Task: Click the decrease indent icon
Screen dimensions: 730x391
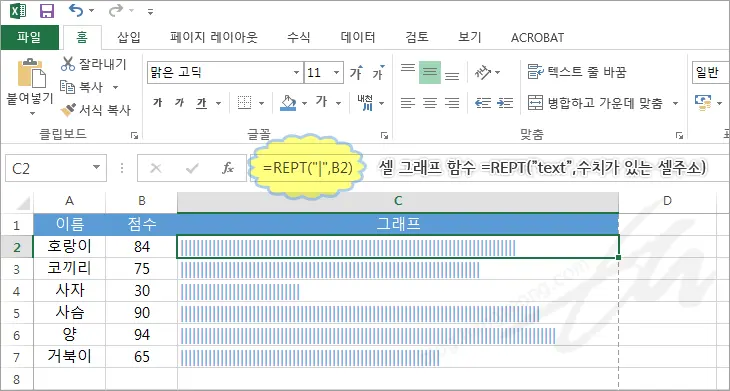Action: click(x=483, y=103)
